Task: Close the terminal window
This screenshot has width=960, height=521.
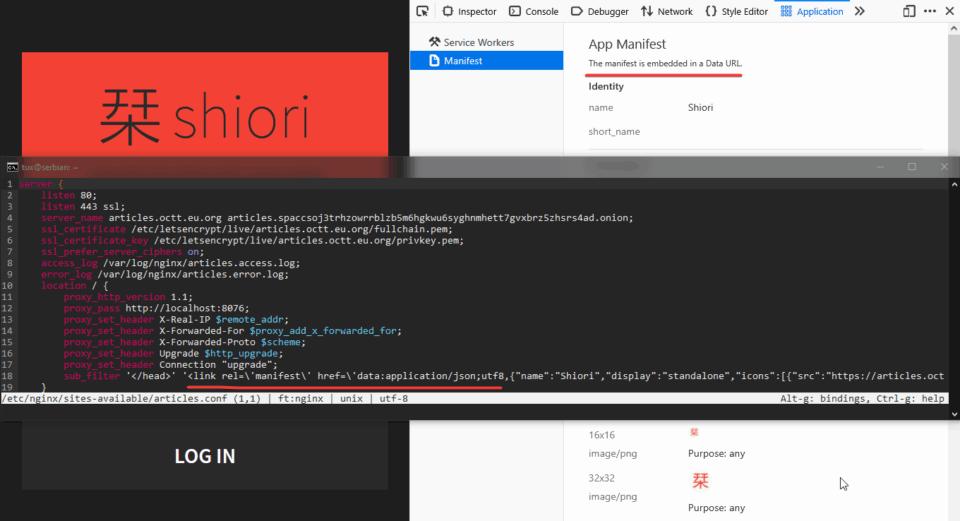Action: tap(944, 167)
